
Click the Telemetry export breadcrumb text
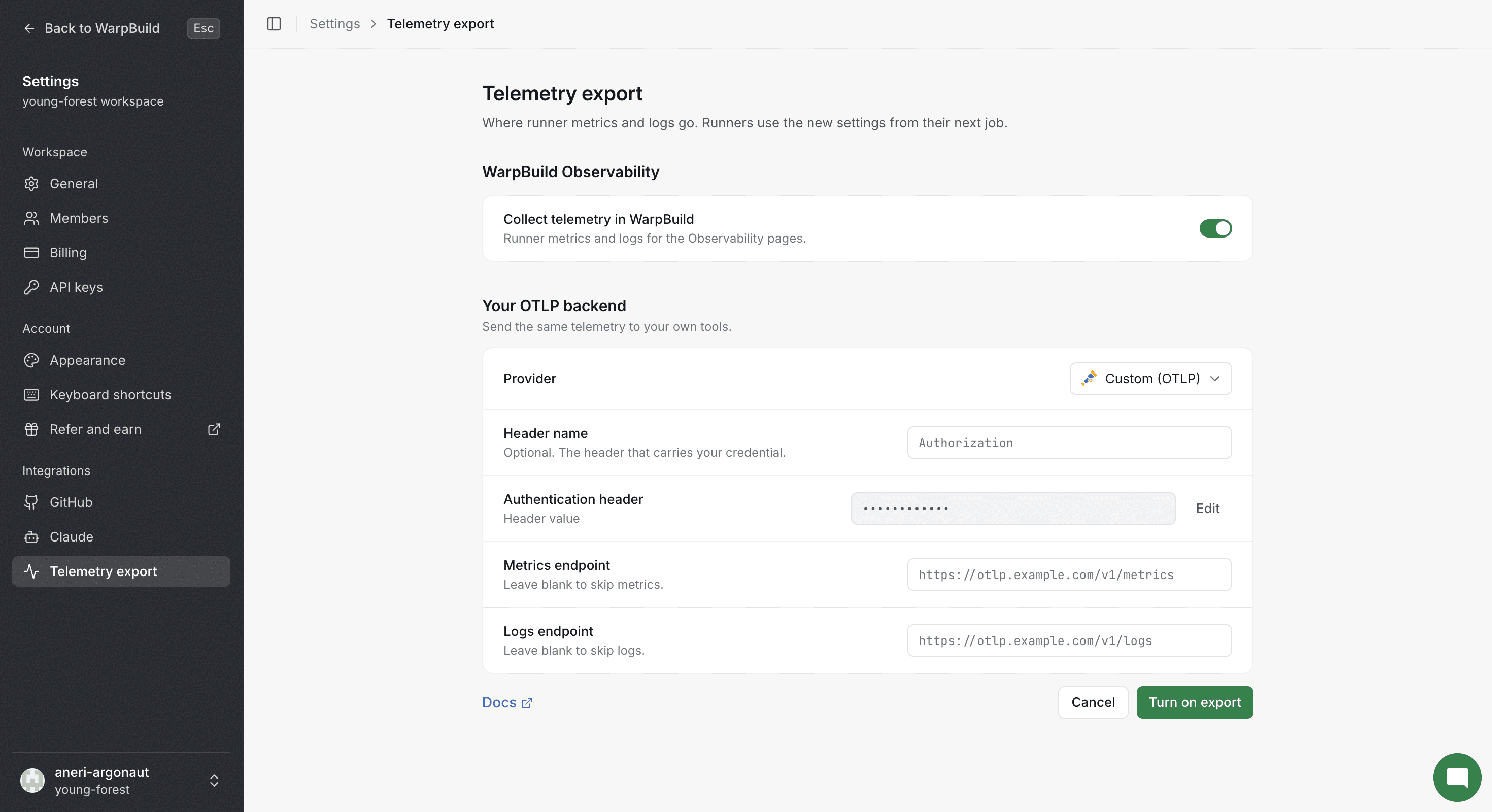(440, 24)
